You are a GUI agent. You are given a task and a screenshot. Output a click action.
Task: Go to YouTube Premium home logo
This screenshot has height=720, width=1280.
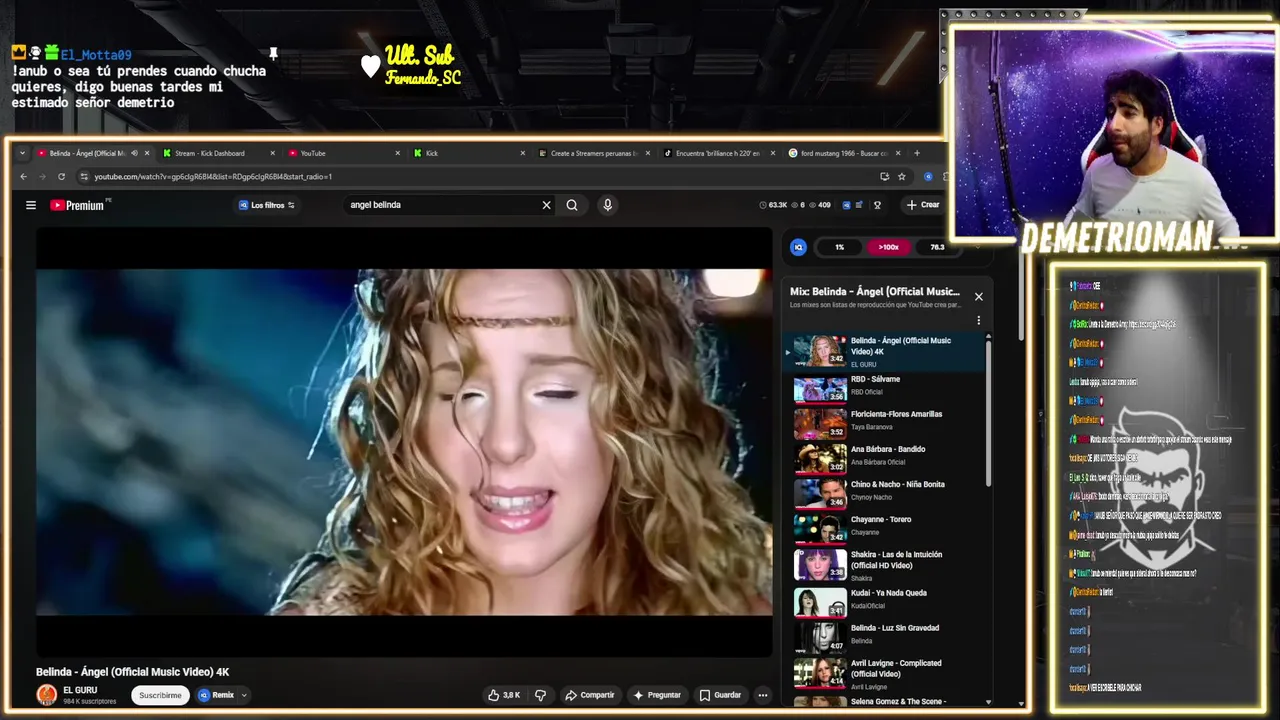tap(80, 205)
